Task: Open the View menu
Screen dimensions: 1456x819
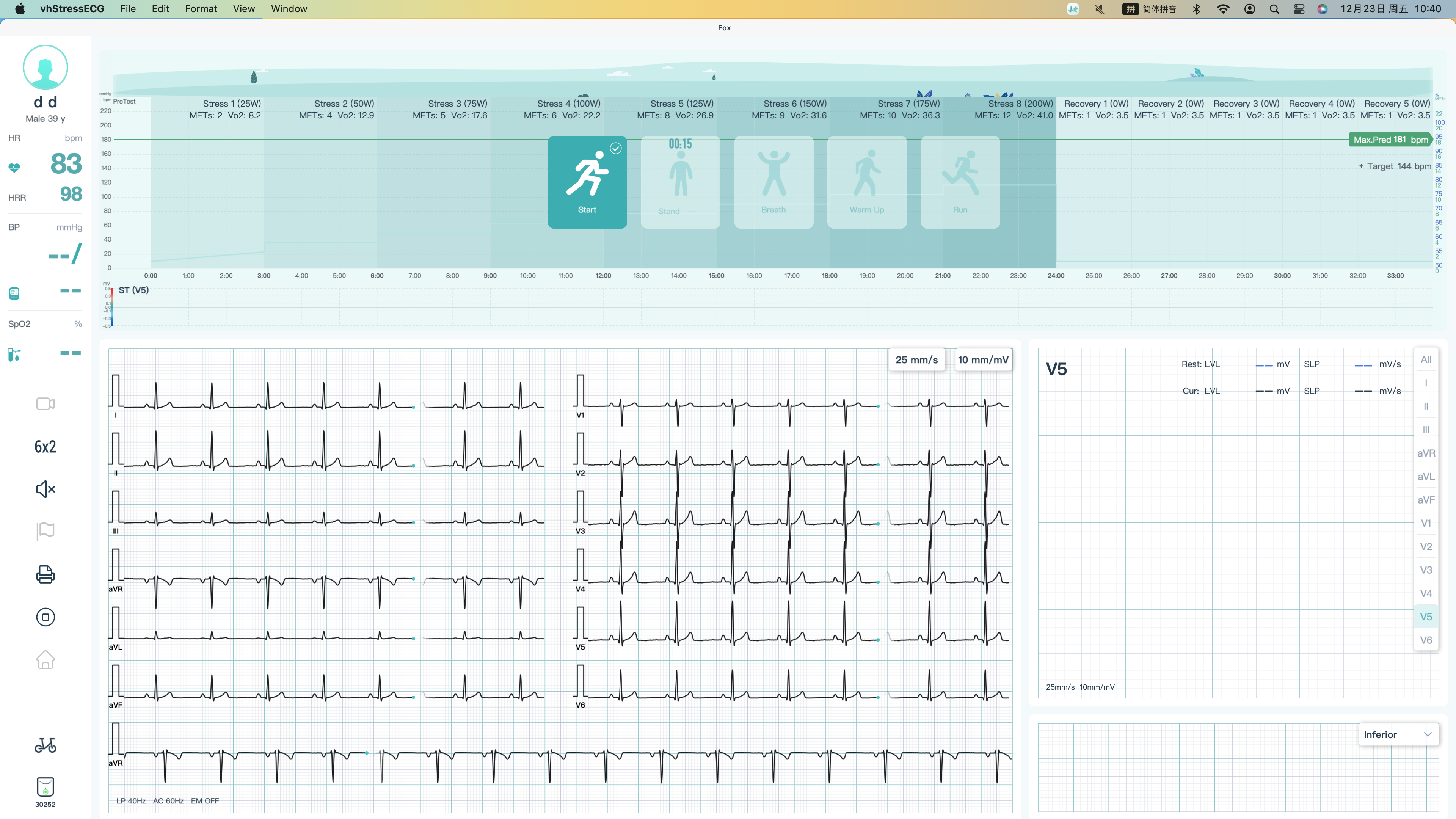Action: pyautogui.click(x=243, y=8)
